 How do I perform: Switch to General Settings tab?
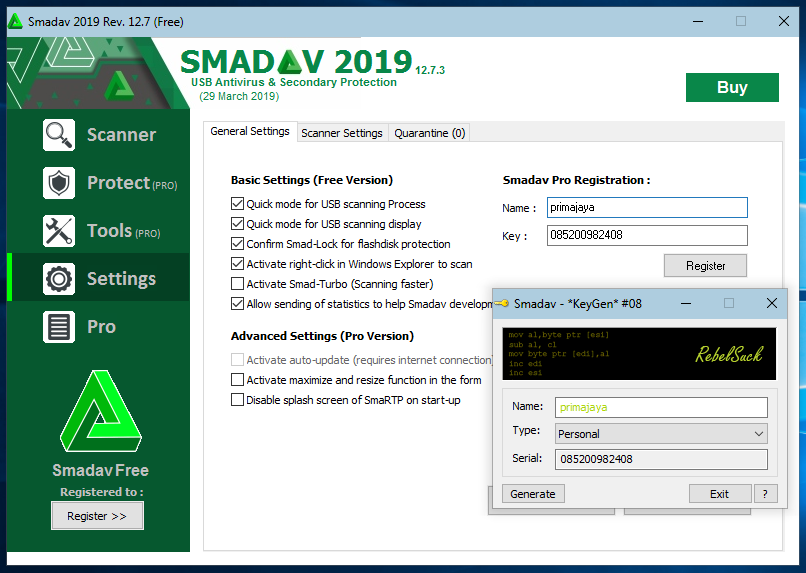tap(250, 132)
